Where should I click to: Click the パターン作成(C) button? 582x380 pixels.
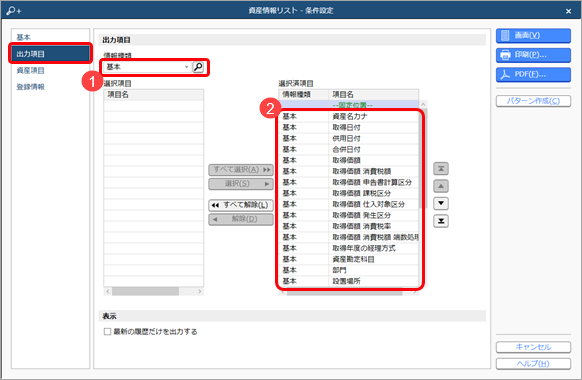click(x=533, y=101)
